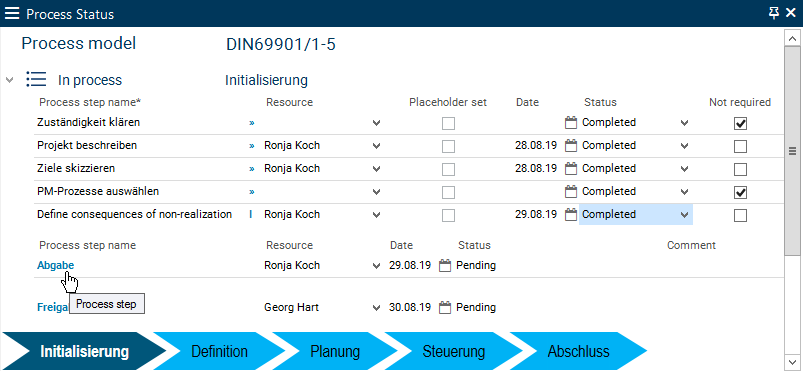
Task: Open highlighted Status dropdown for Define consequences
Action: click(684, 215)
